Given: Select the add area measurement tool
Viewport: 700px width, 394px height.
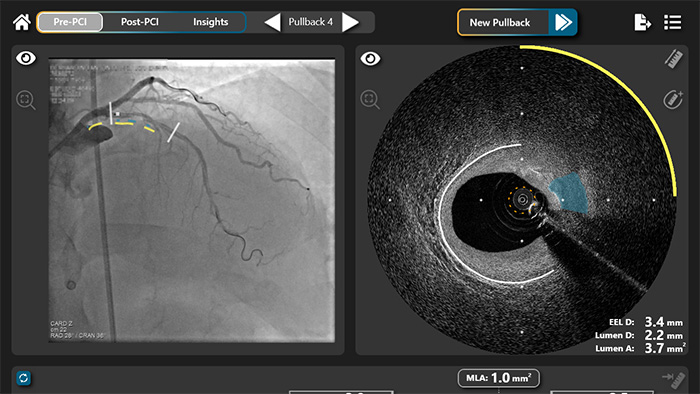Looking at the screenshot, I should 673,100.
